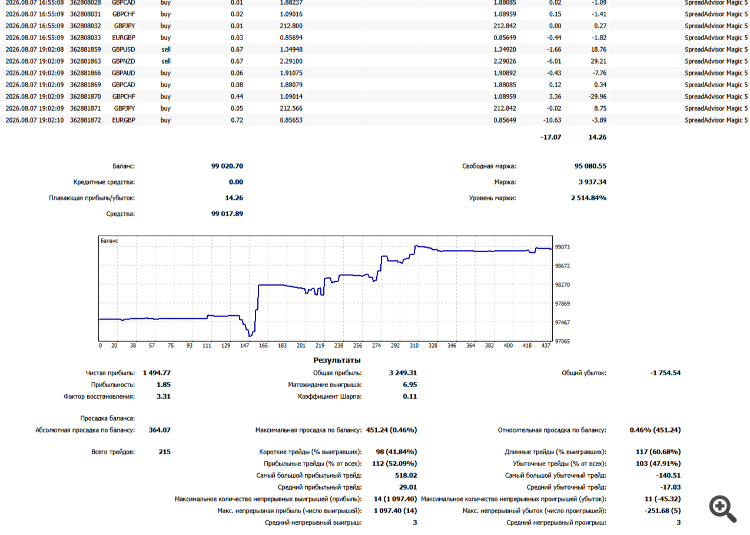This screenshot has height=535, width=750.
Task: Click the GBPCHF row with volume 0.44
Action: (375, 97)
